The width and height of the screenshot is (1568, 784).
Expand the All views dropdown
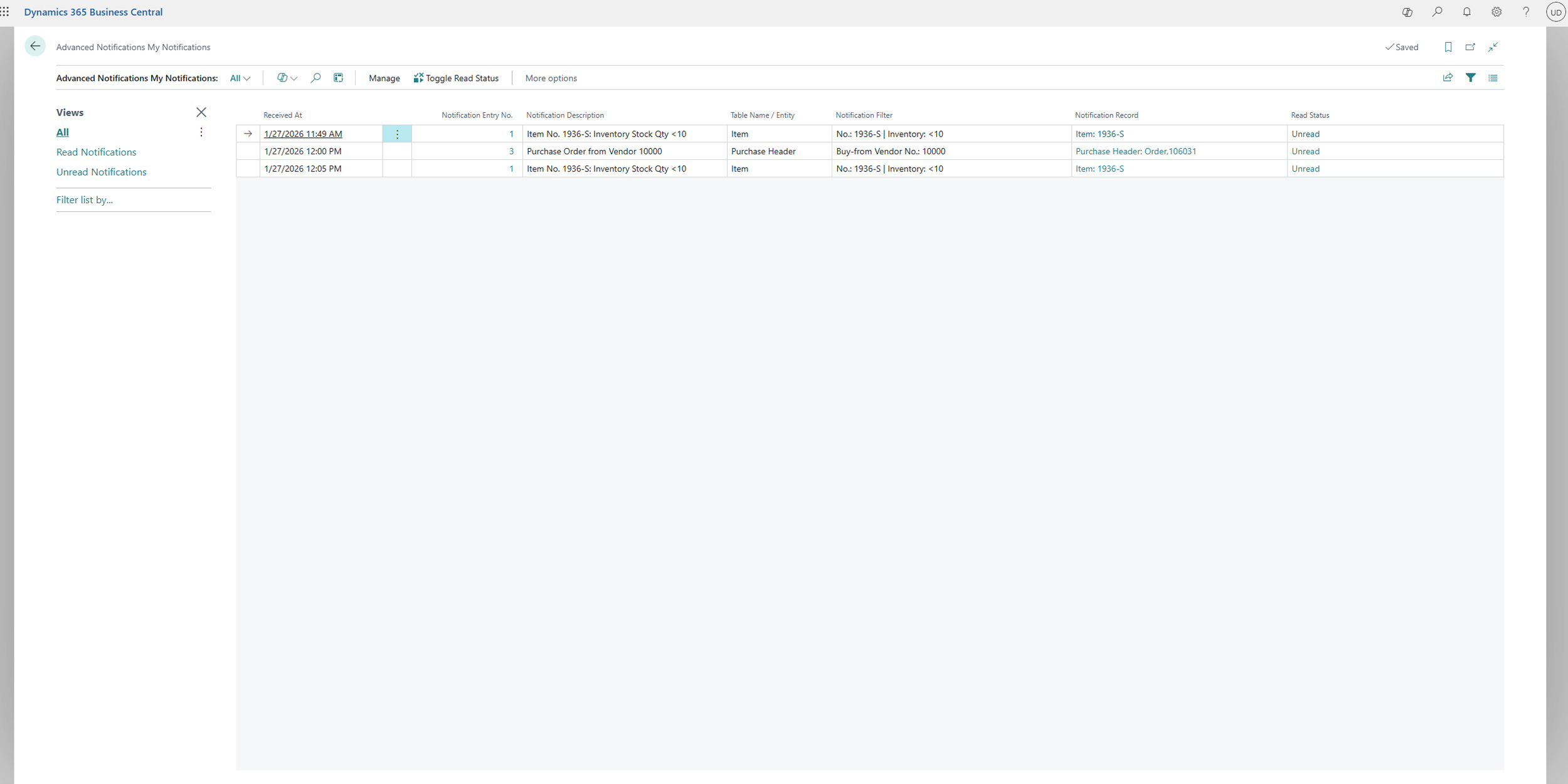point(240,78)
